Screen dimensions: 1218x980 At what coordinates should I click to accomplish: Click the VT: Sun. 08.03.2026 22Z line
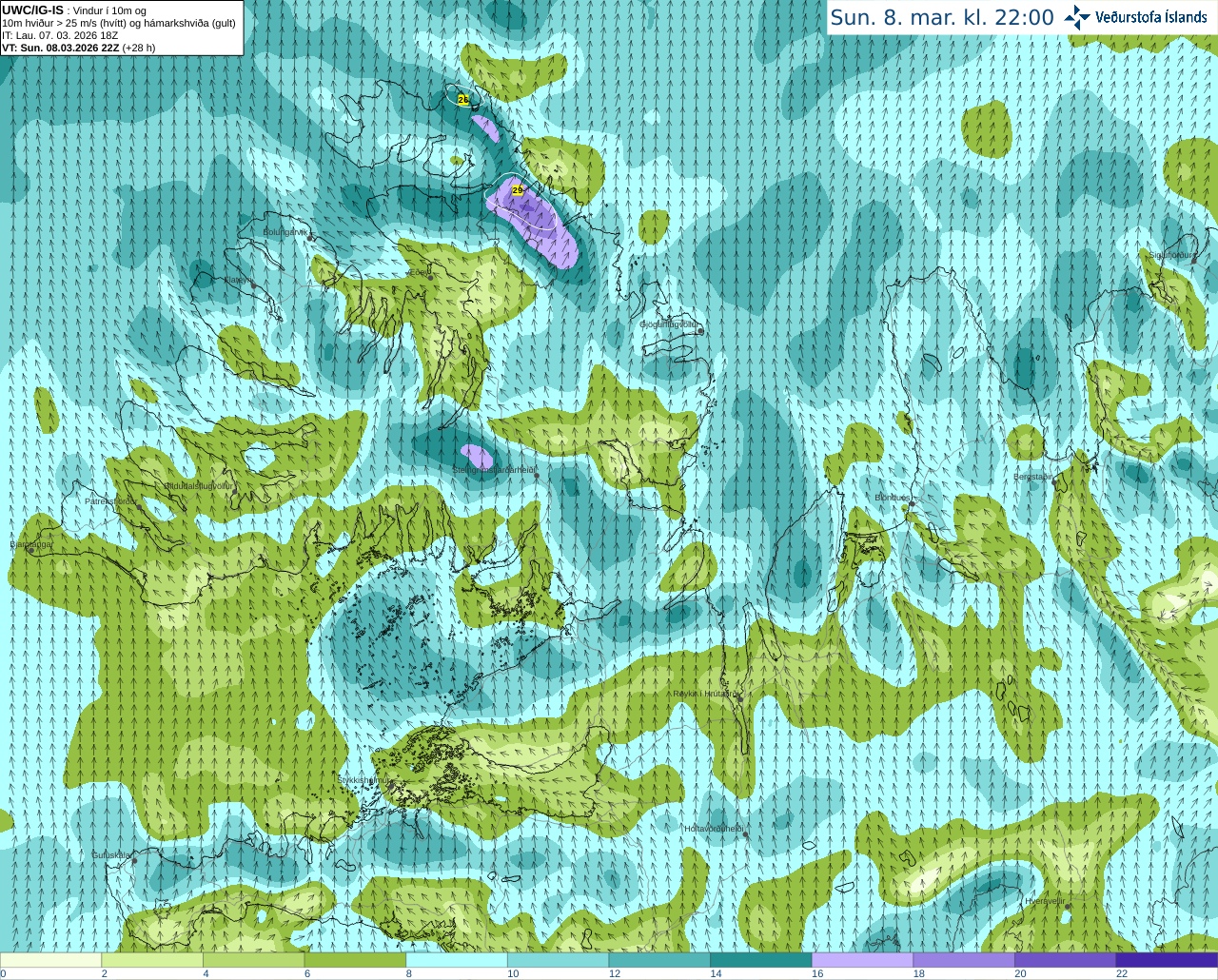coord(79,48)
